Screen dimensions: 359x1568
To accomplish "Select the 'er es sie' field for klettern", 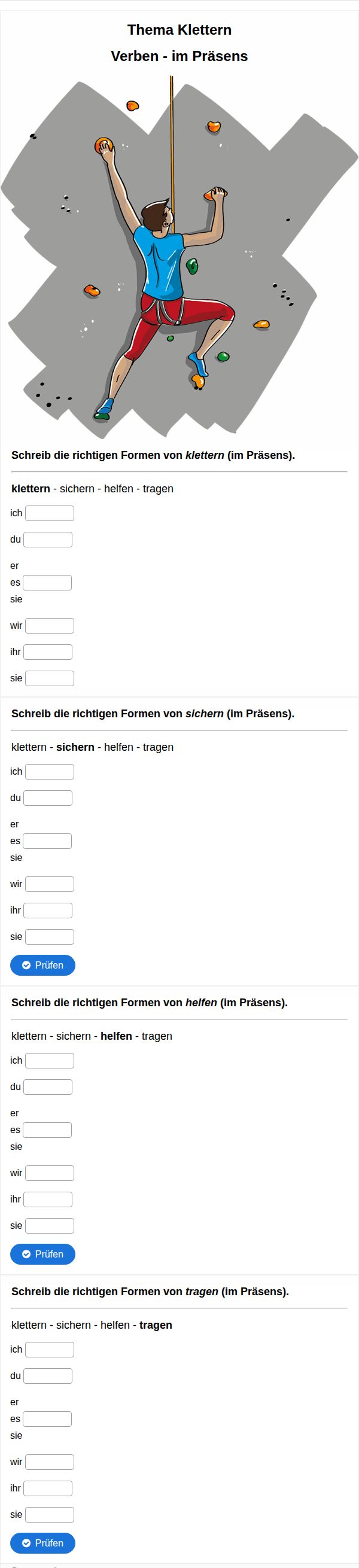I will point(47,583).
